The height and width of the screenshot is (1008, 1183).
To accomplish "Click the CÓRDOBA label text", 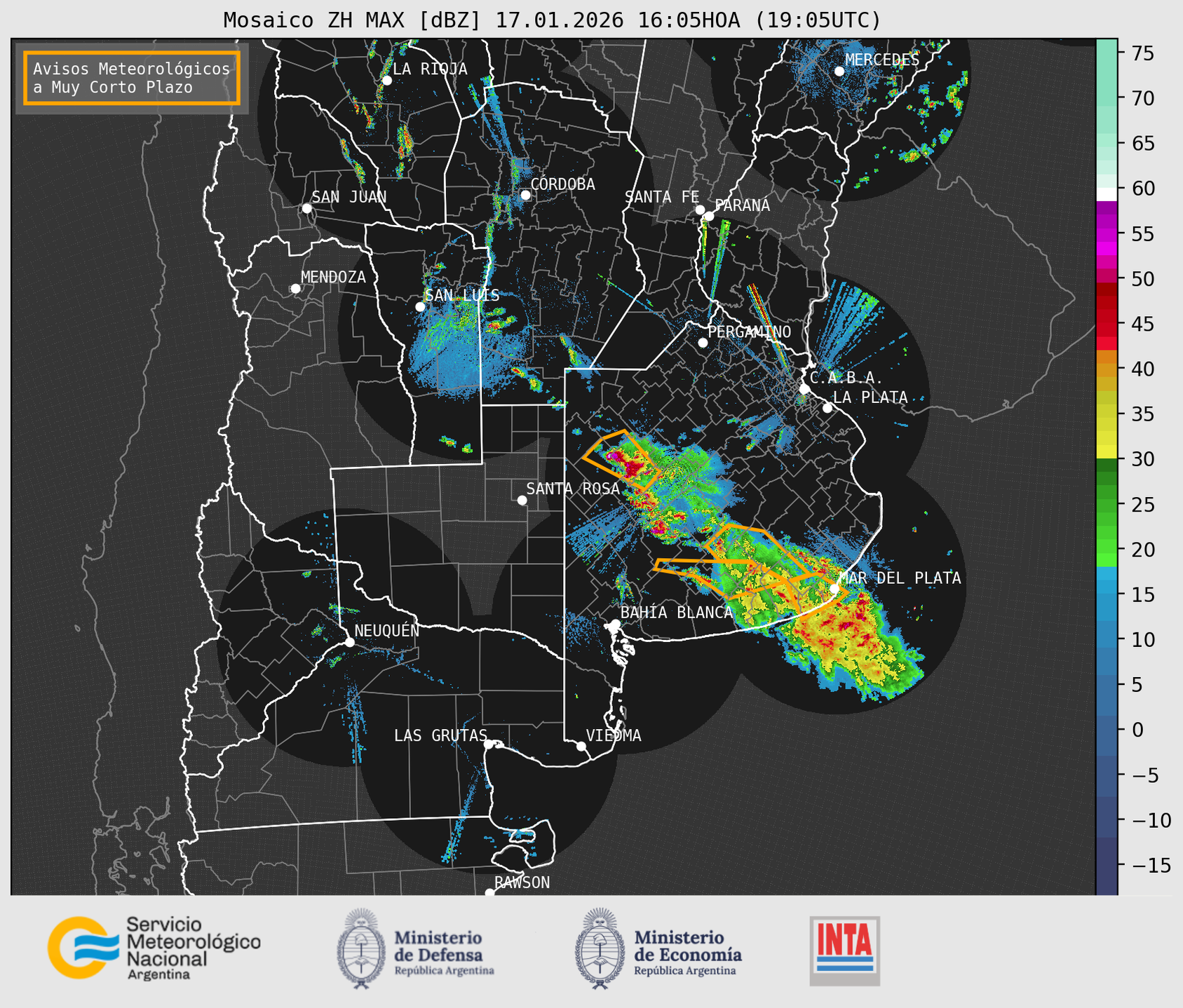I will click(562, 184).
